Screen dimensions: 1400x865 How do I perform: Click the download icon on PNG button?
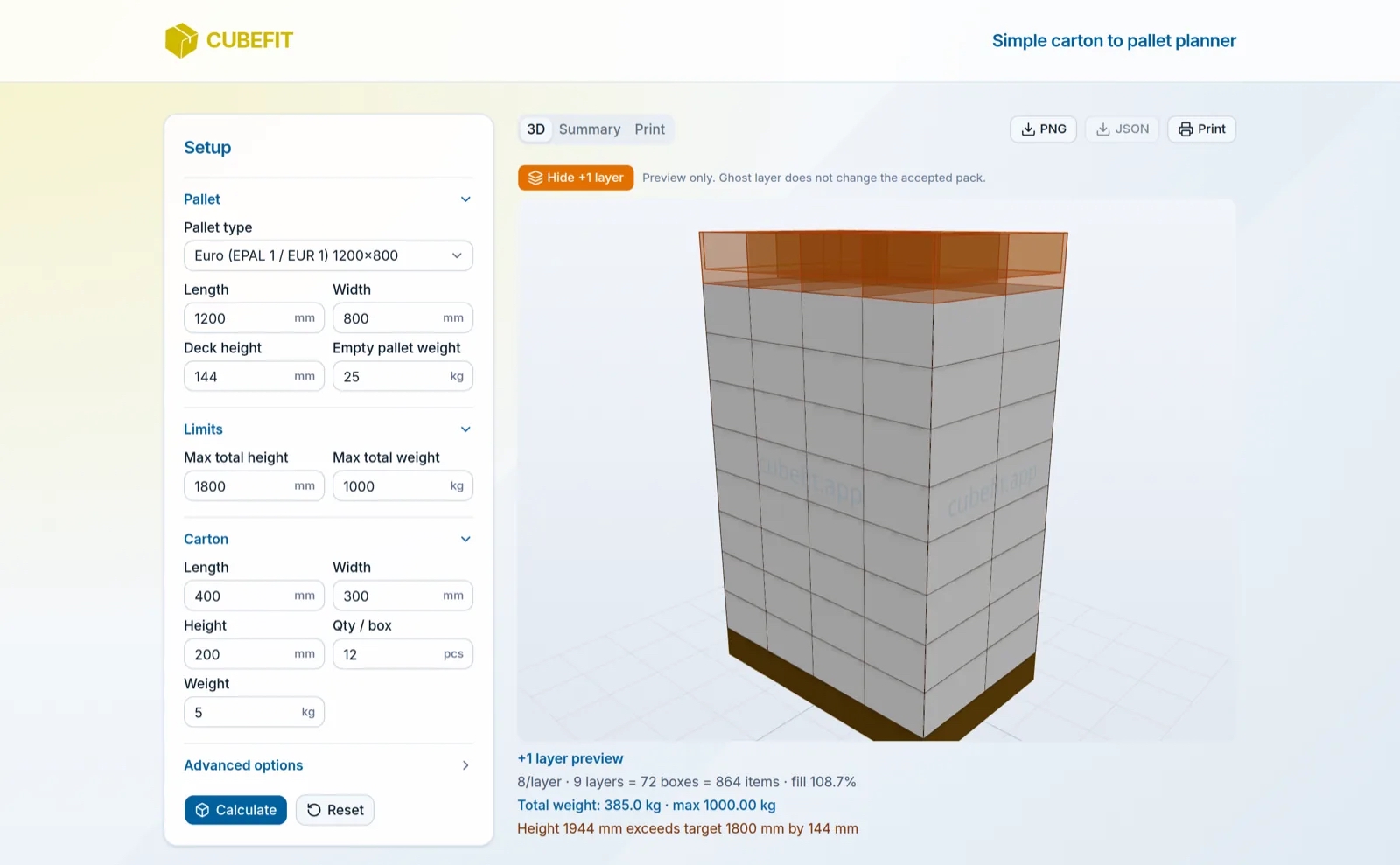coord(1028,129)
